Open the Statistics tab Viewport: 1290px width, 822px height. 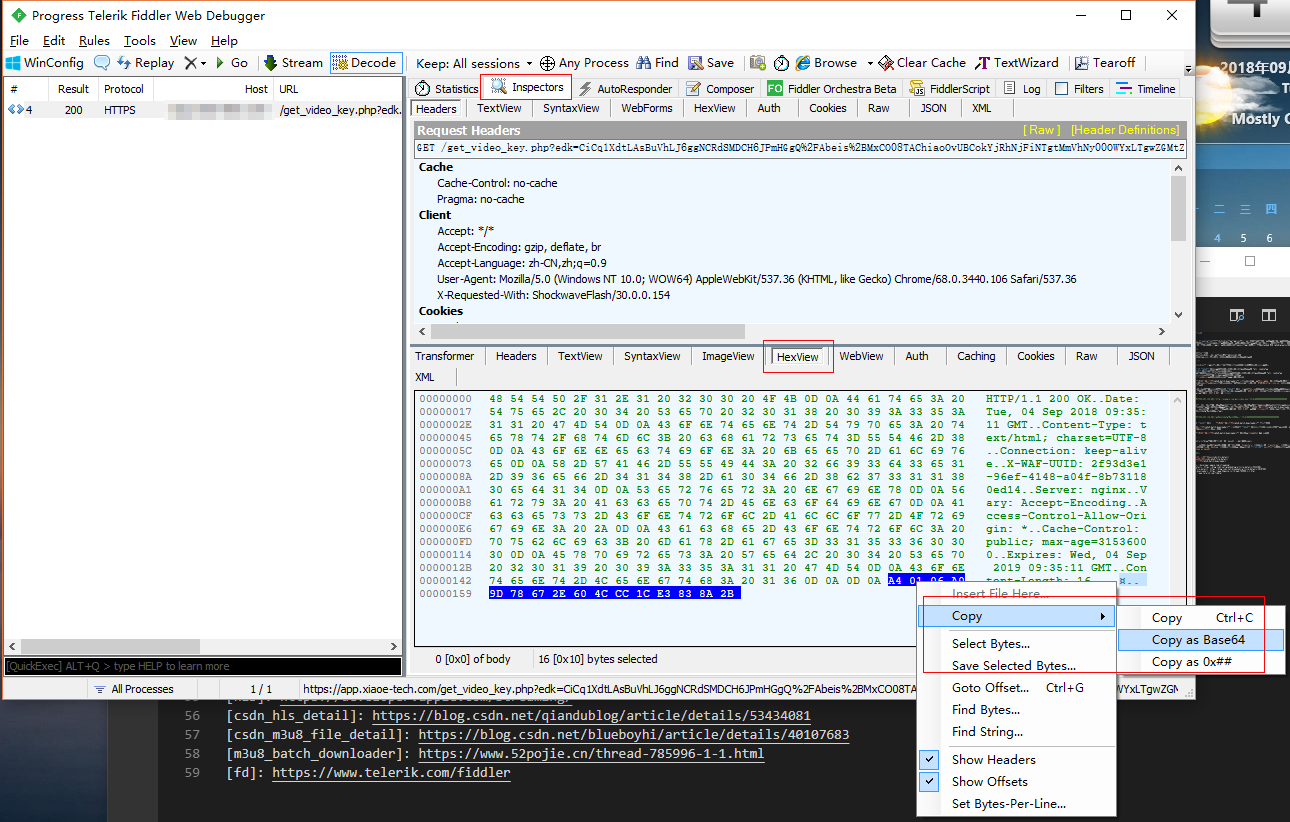pos(447,88)
